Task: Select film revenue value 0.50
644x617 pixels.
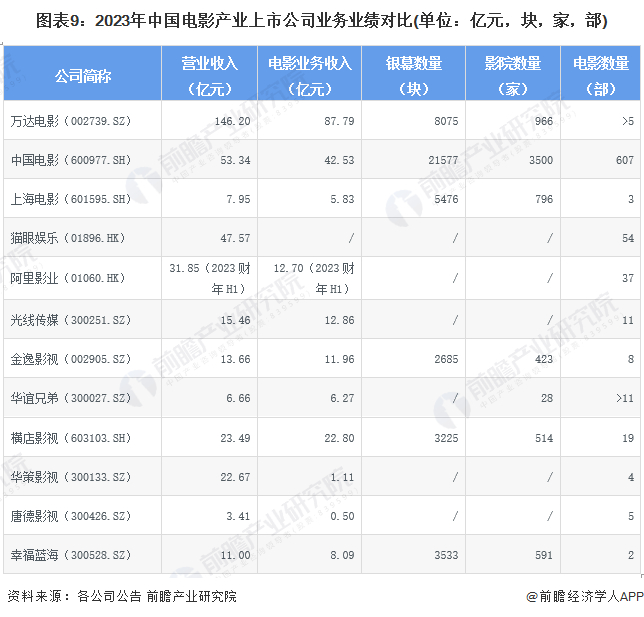Action: [x=342, y=516]
